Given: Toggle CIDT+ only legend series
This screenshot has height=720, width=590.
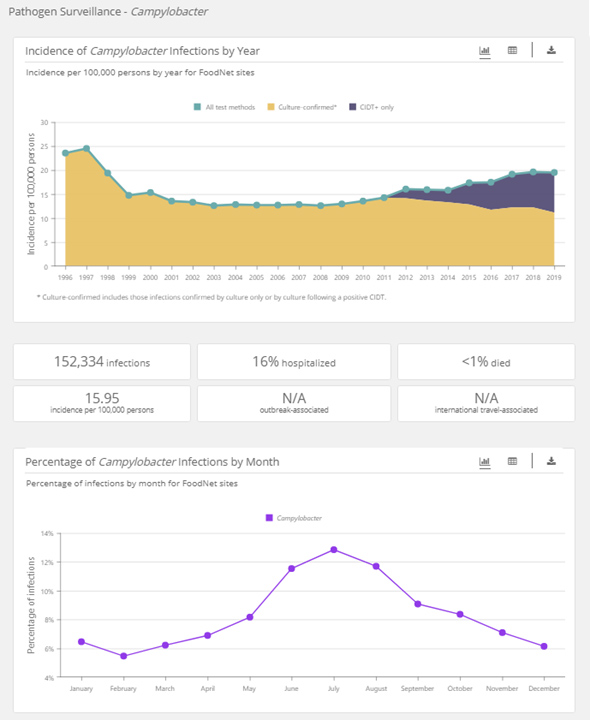Looking at the screenshot, I should point(371,107).
